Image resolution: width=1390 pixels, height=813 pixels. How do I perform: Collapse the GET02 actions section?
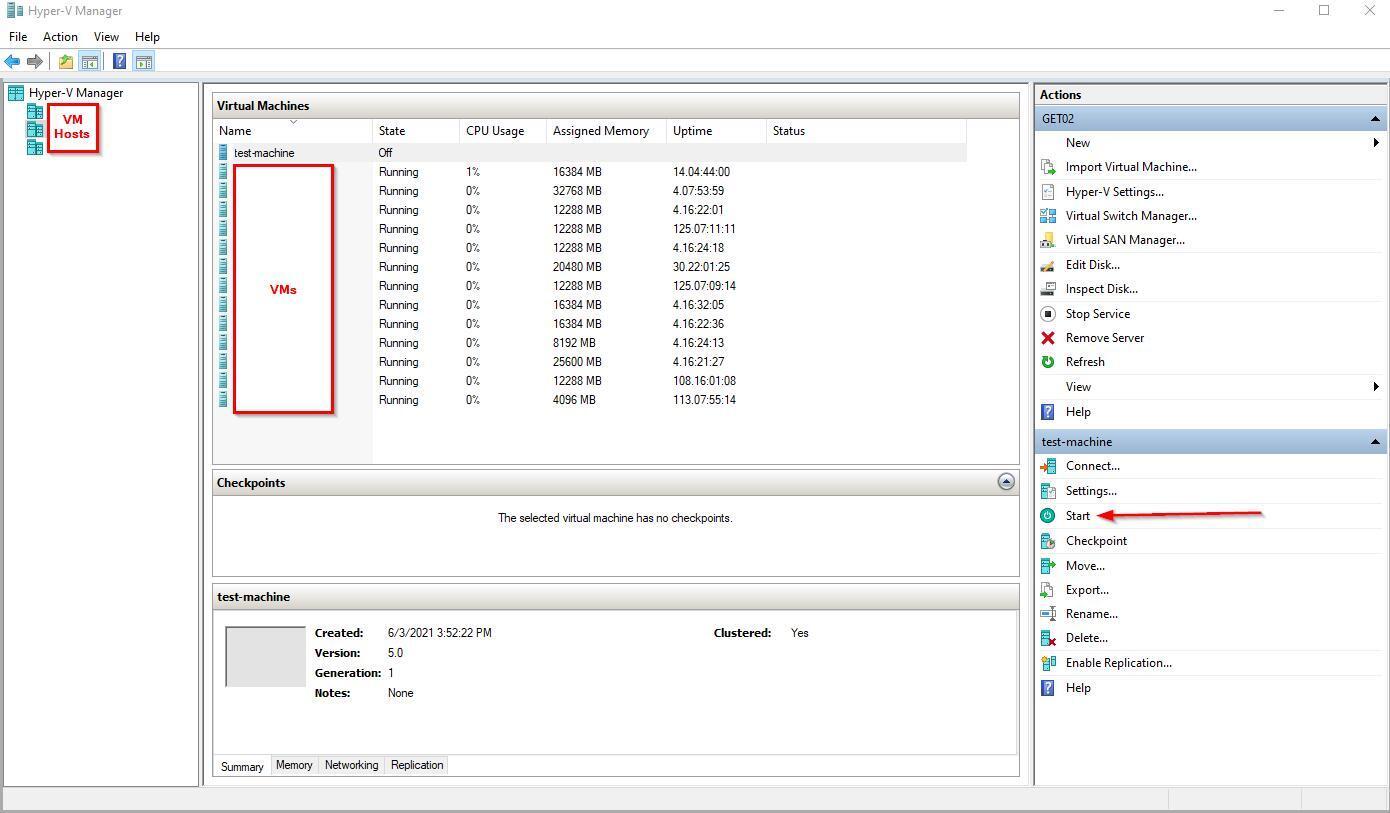click(x=1375, y=119)
